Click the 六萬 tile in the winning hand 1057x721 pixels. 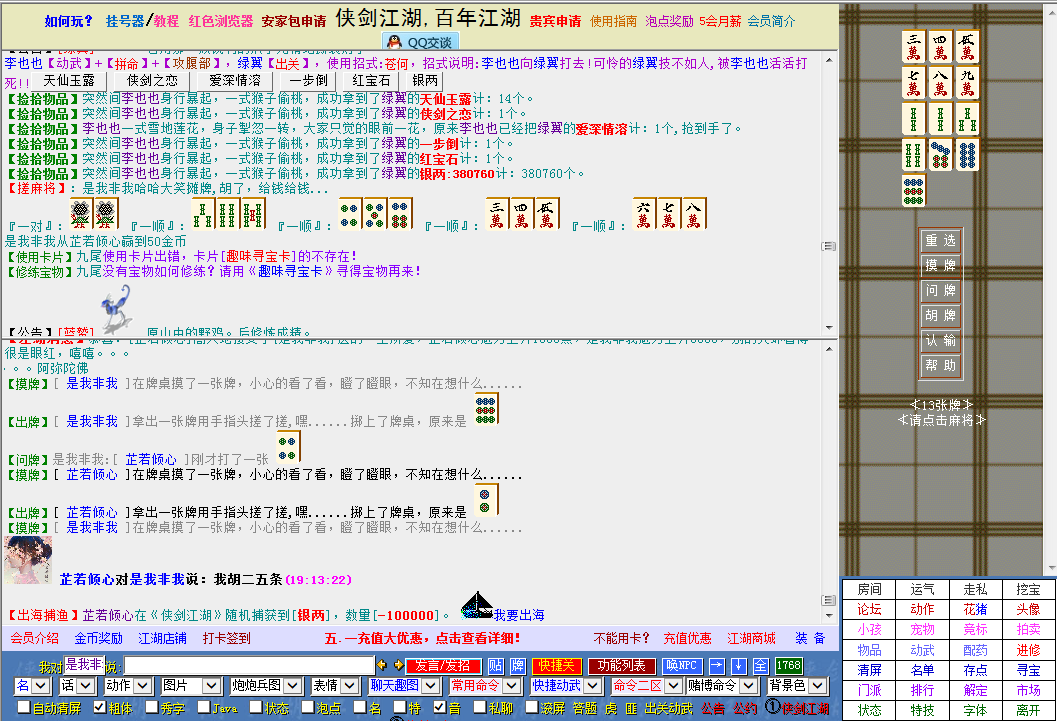[644, 214]
